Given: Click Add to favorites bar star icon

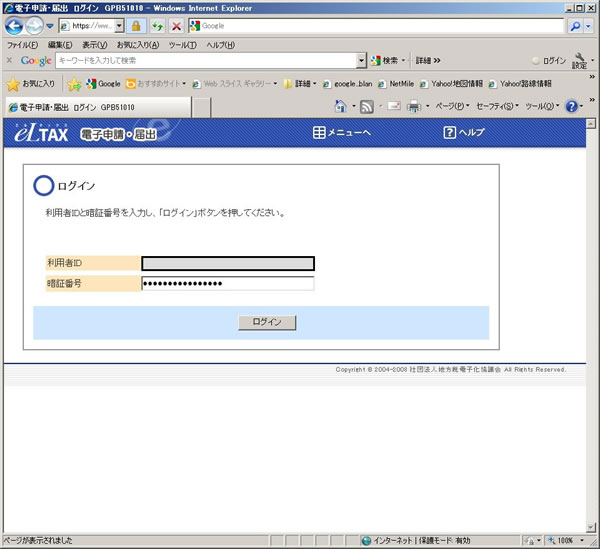Looking at the screenshot, I should pos(74,84).
